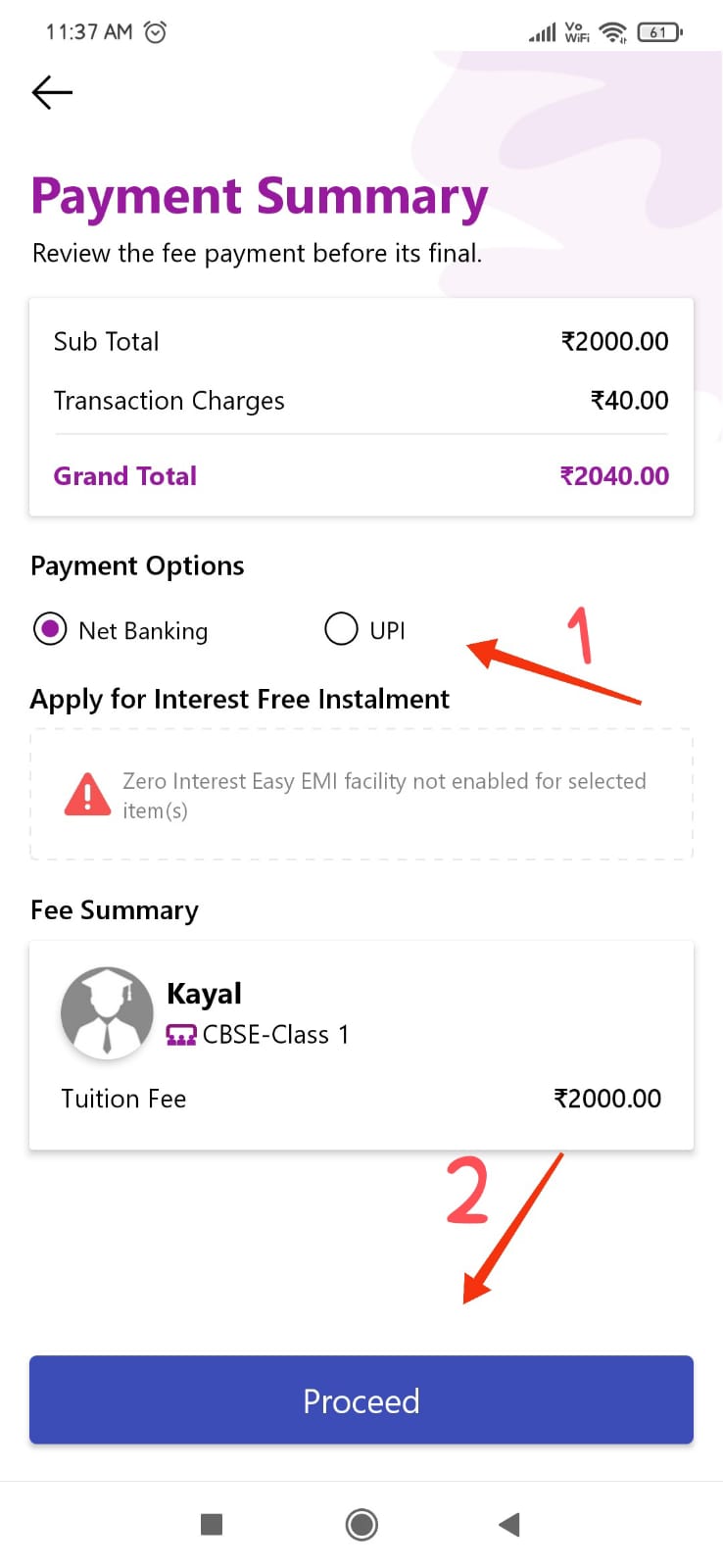Tap the purple class icon beside CBSE-Class 1
This screenshot has height=1568, width=723.
coord(181,1035)
